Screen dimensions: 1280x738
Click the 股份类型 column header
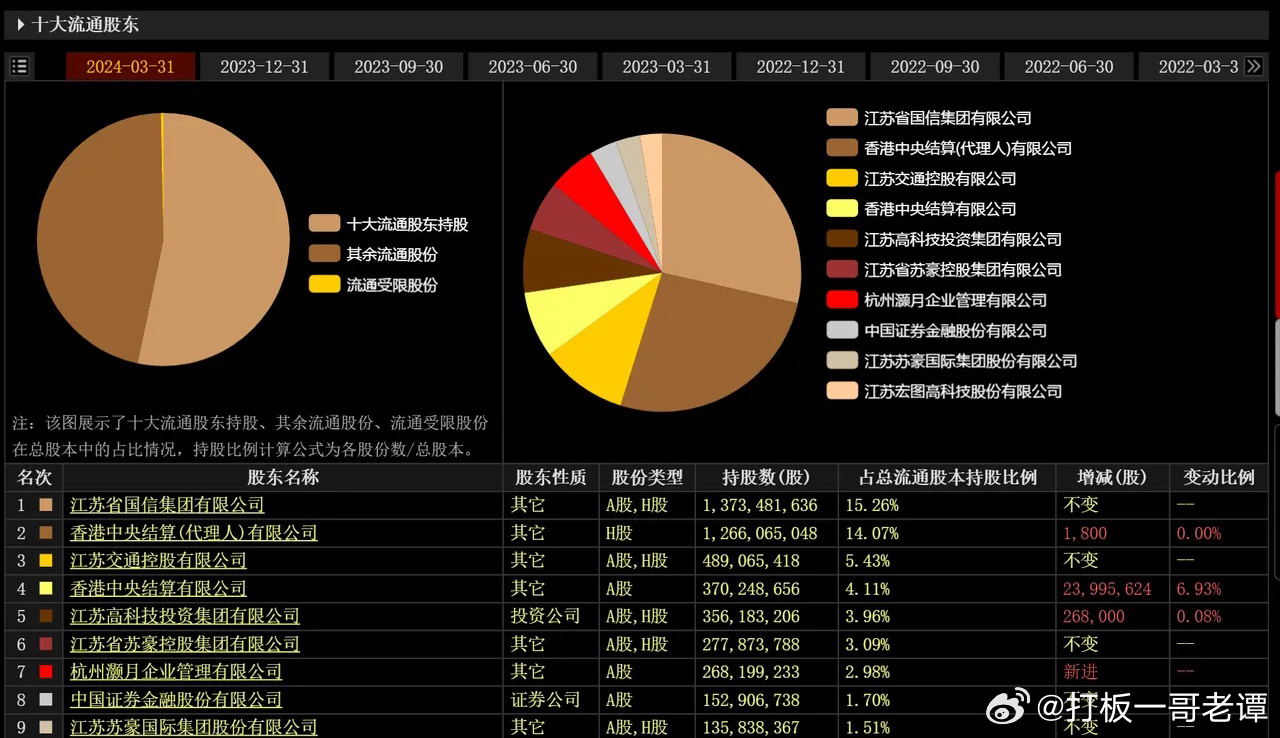pos(647,478)
